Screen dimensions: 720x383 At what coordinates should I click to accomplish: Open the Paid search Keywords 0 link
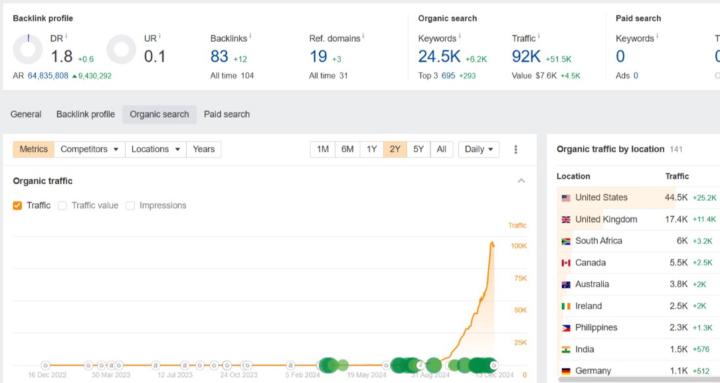pos(620,56)
